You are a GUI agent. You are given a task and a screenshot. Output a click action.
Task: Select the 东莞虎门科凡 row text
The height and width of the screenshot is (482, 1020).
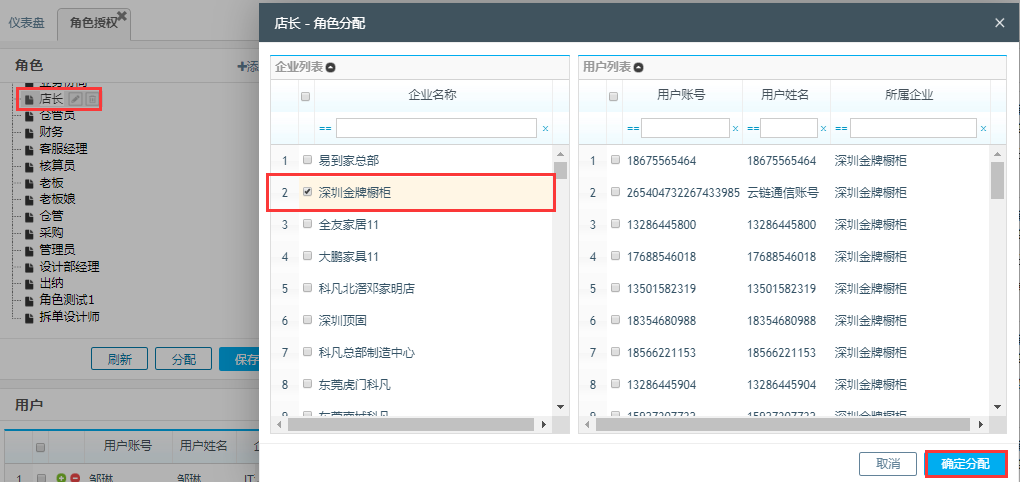(x=355, y=385)
